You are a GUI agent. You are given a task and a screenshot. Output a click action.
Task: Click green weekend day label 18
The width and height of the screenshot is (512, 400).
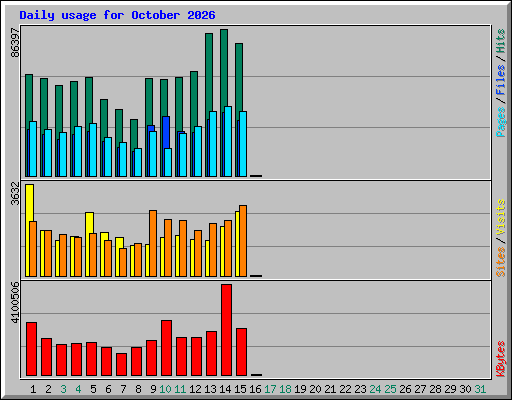pos(286,389)
